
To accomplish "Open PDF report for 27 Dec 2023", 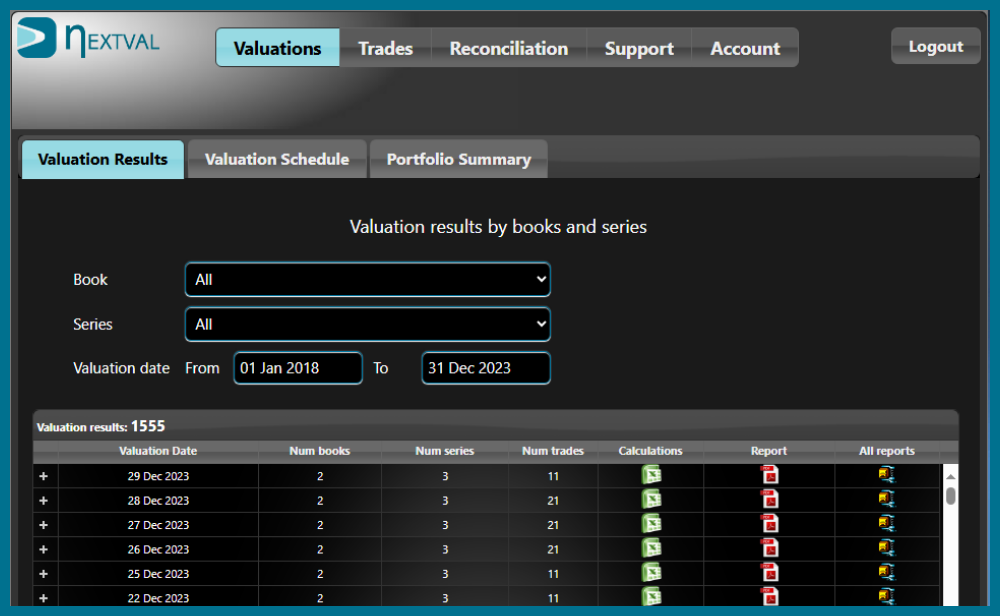I will pos(769,524).
